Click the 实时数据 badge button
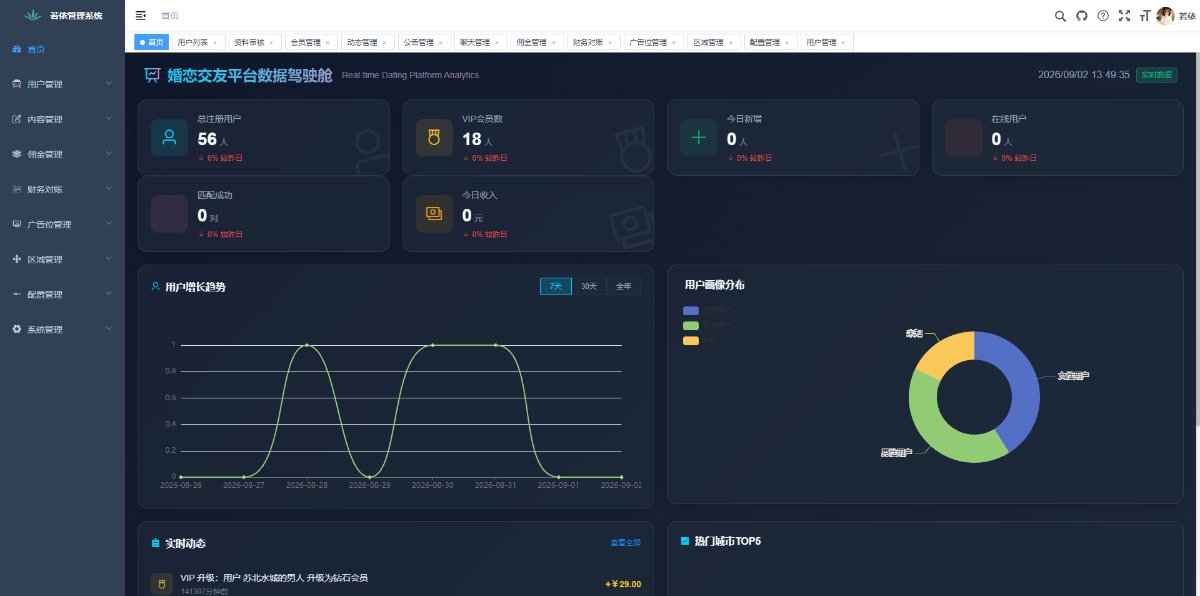This screenshot has width=1200, height=596. click(1157, 75)
